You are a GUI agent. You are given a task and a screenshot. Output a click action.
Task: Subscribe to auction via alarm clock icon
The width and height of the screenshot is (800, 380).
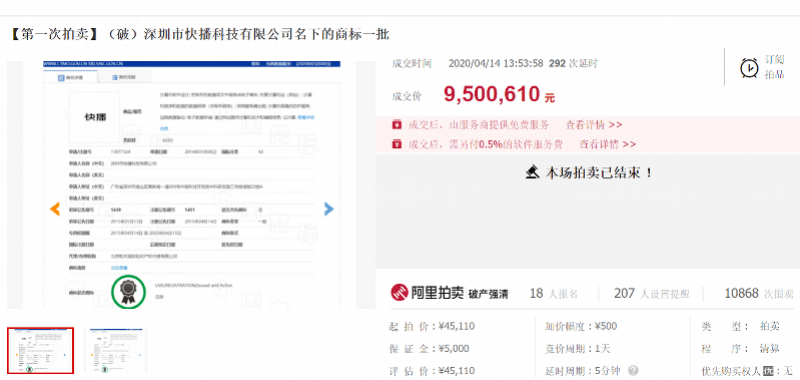(x=749, y=67)
